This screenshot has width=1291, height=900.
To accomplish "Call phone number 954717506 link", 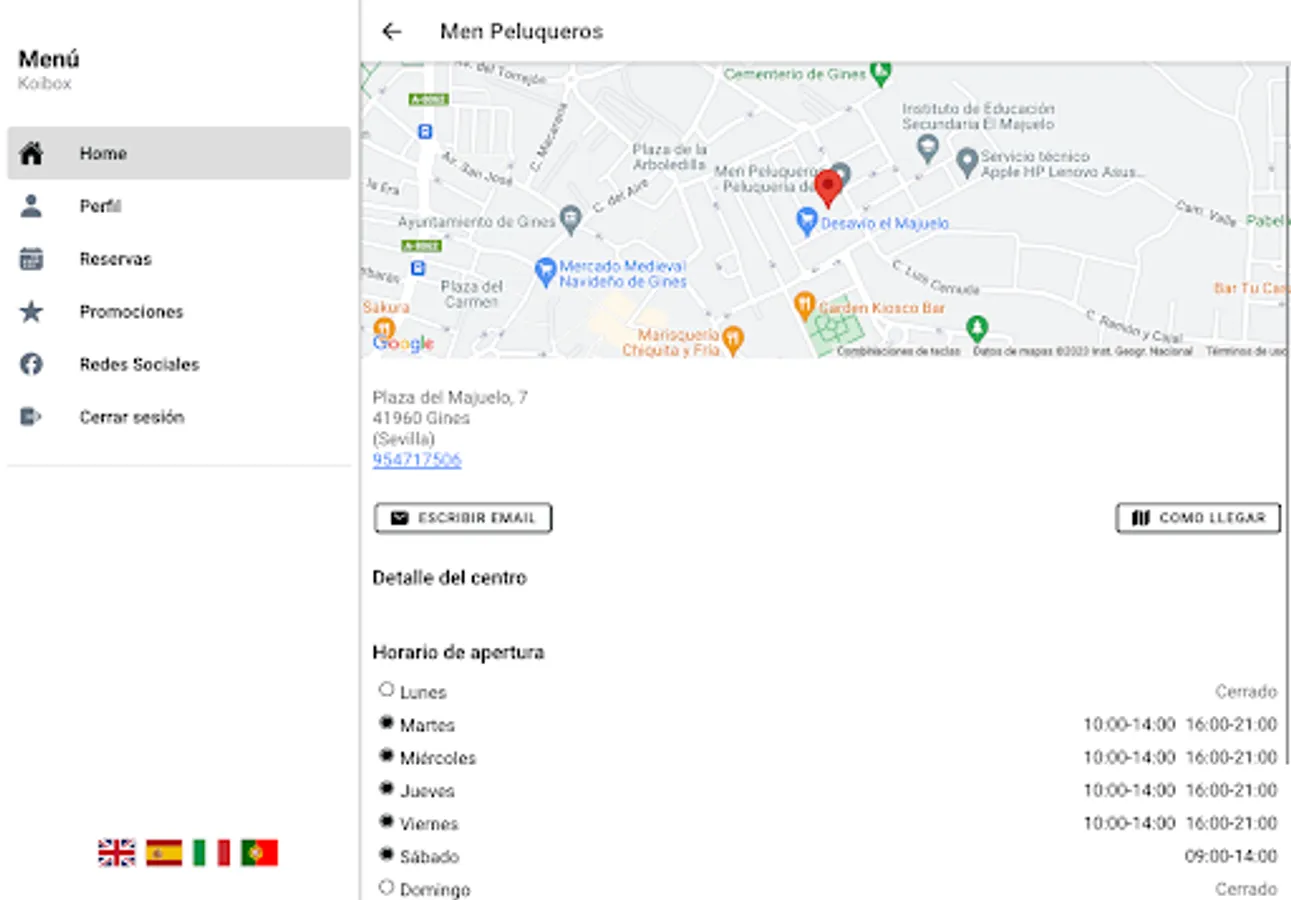I will click(x=417, y=460).
